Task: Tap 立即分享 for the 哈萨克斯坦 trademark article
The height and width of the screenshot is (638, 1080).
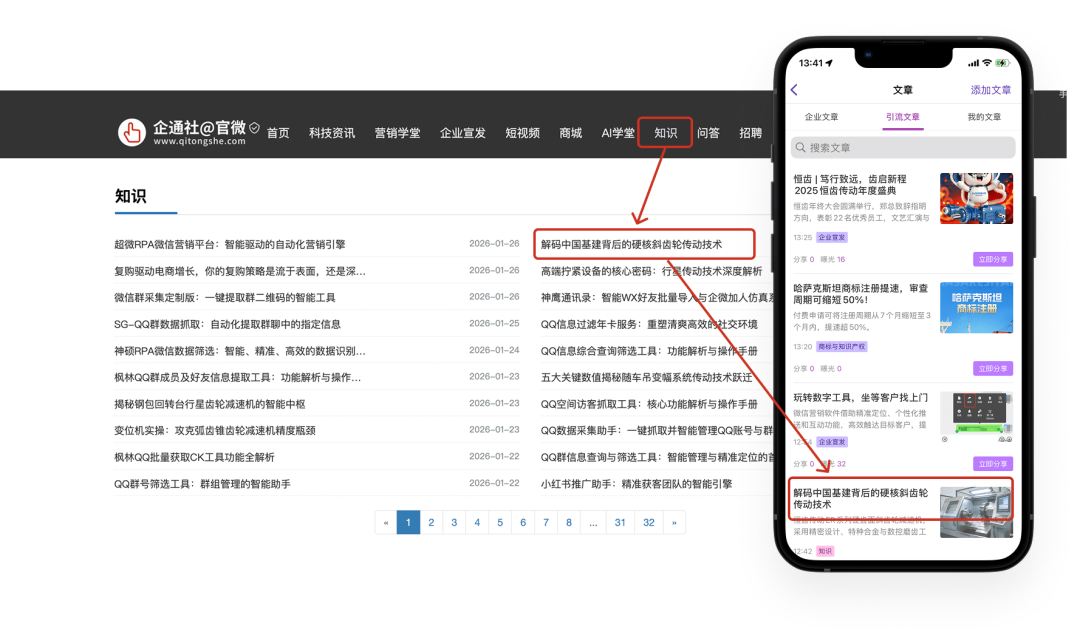Action: [x=992, y=368]
